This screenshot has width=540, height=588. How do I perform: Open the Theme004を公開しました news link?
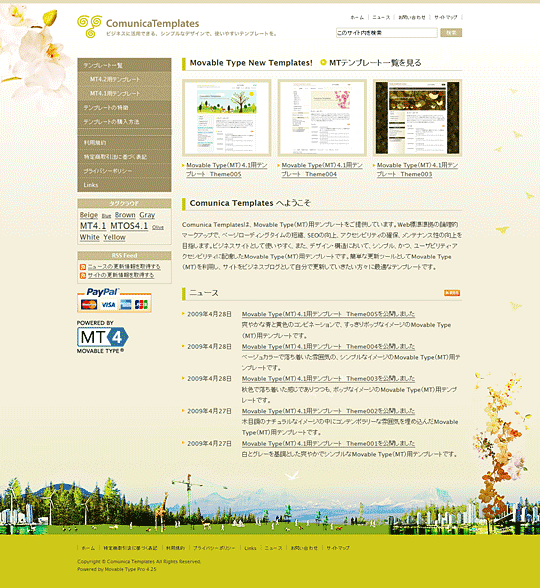(x=328, y=346)
